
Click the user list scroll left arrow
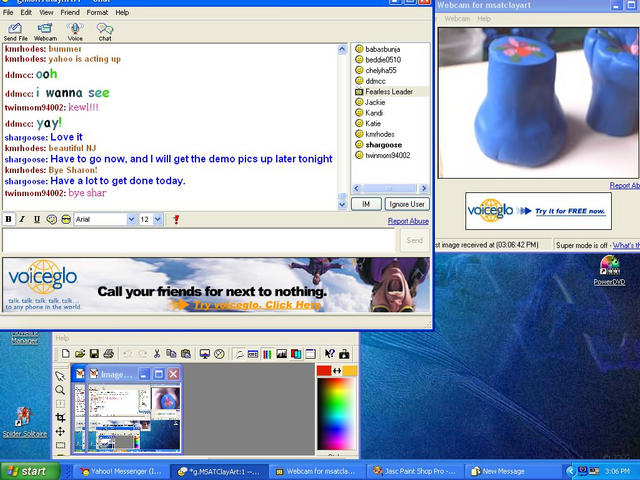pyautogui.click(x=356, y=188)
